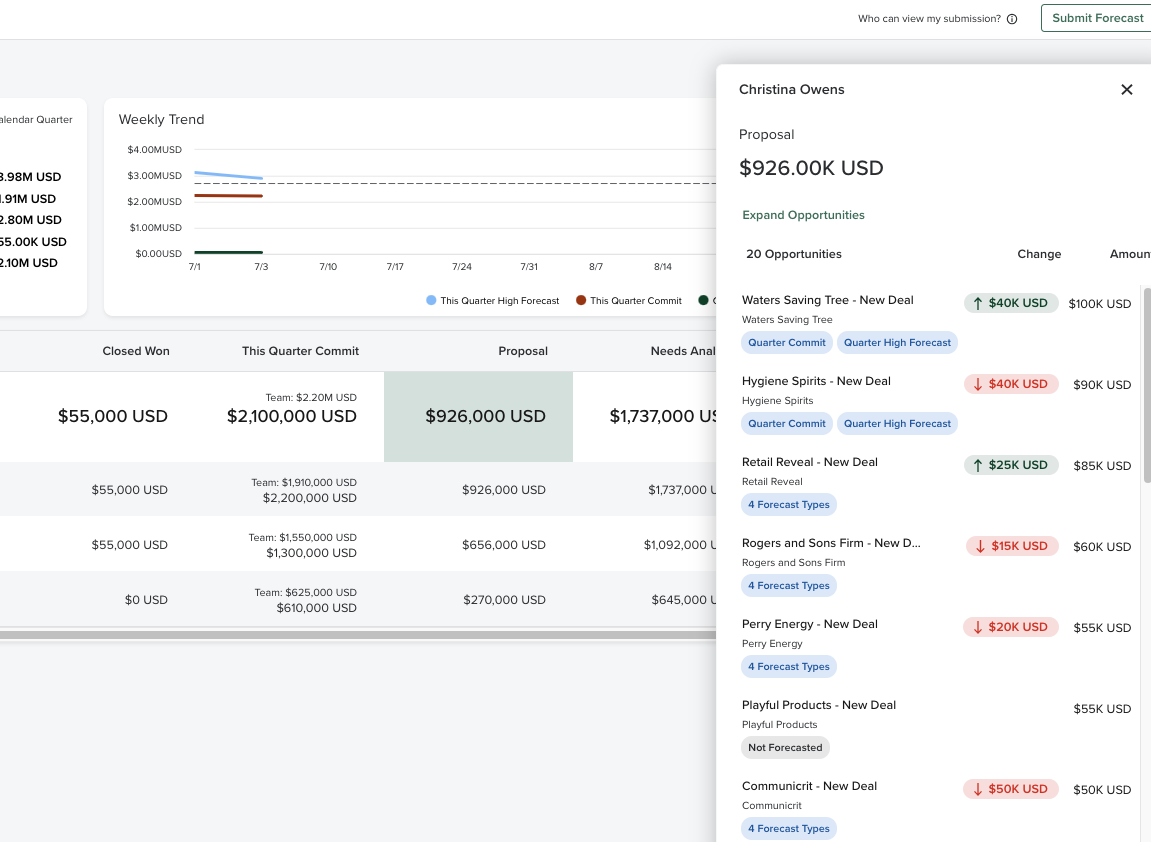
Task: Click the down-arrow $50K change badge for Communicrit
Action: click(x=1010, y=789)
